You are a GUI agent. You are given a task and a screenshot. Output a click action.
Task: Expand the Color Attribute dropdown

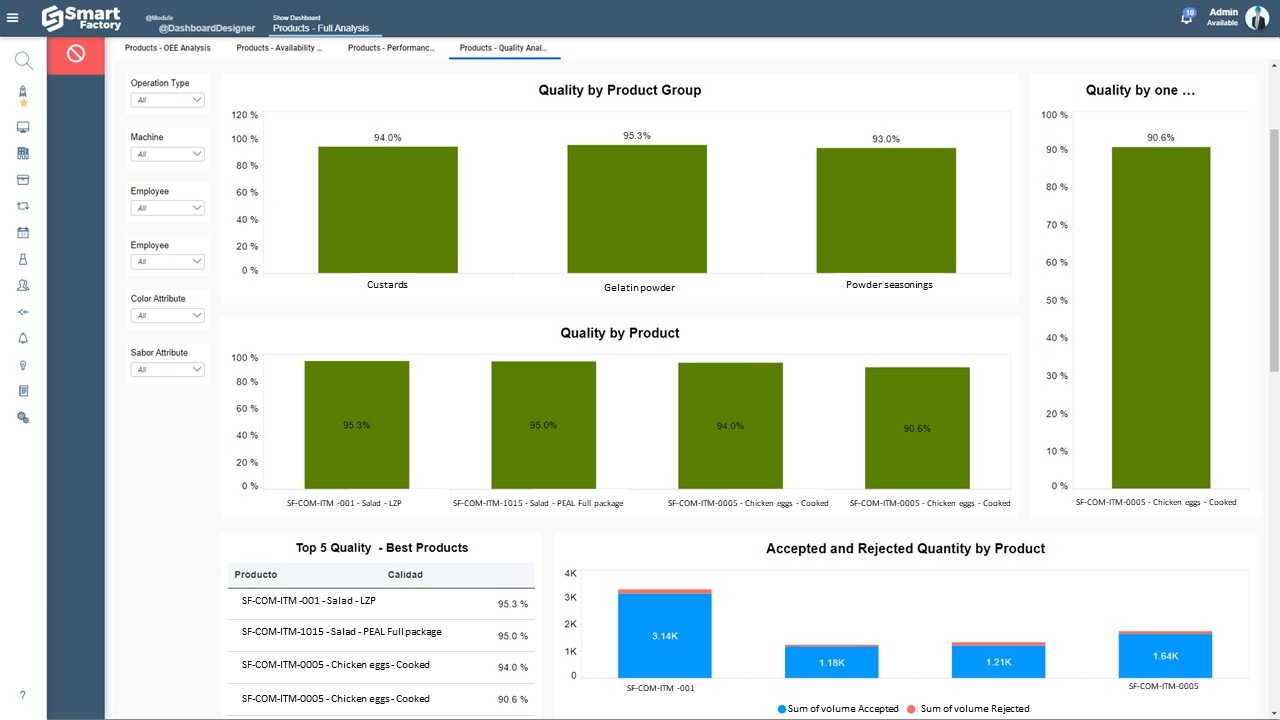pyautogui.click(x=168, y=316)
